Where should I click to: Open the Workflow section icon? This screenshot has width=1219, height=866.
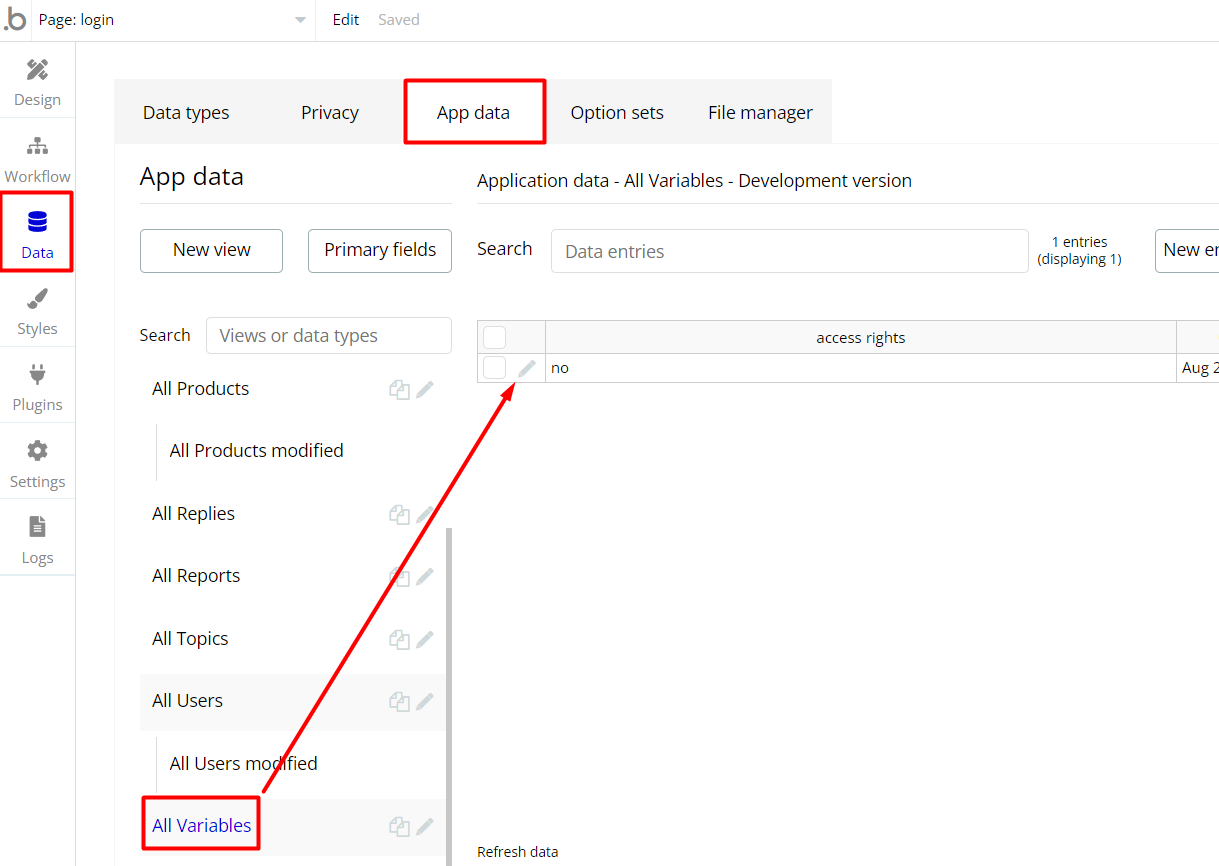(37, 147)
